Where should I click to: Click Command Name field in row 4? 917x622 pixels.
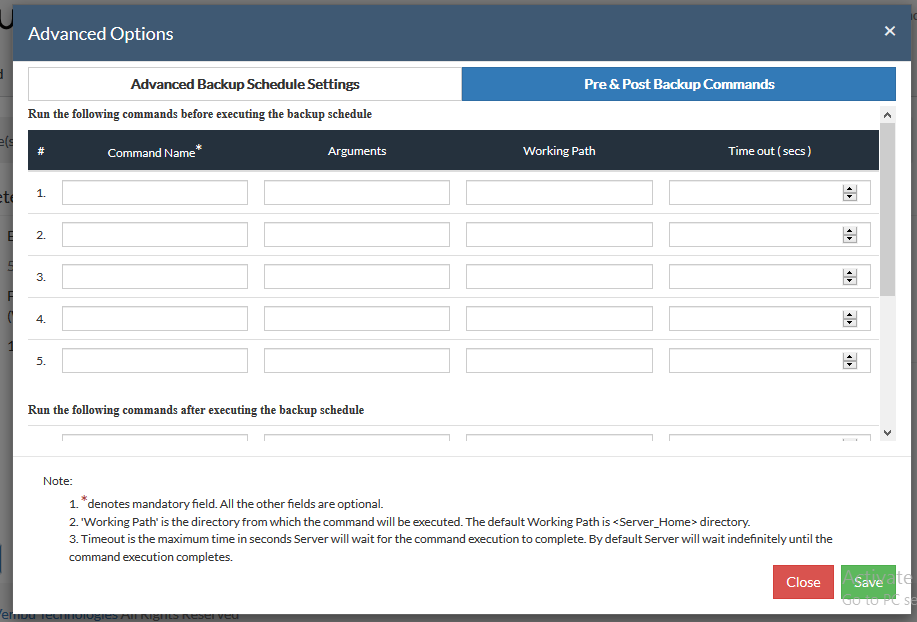(x=155, y=319)
